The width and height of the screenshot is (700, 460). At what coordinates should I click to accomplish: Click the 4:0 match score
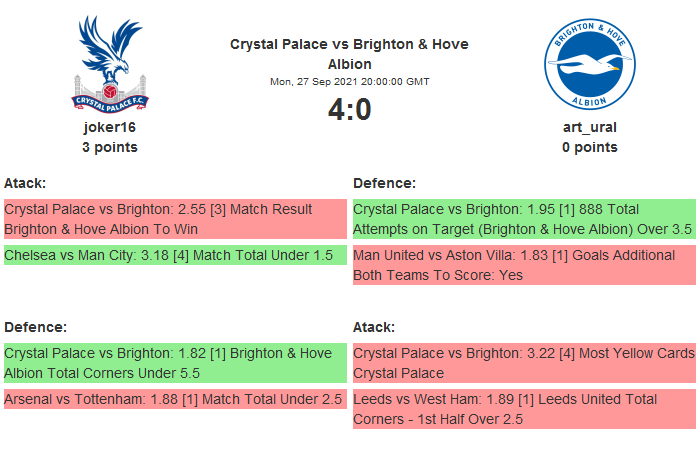(x=349, y=109)
